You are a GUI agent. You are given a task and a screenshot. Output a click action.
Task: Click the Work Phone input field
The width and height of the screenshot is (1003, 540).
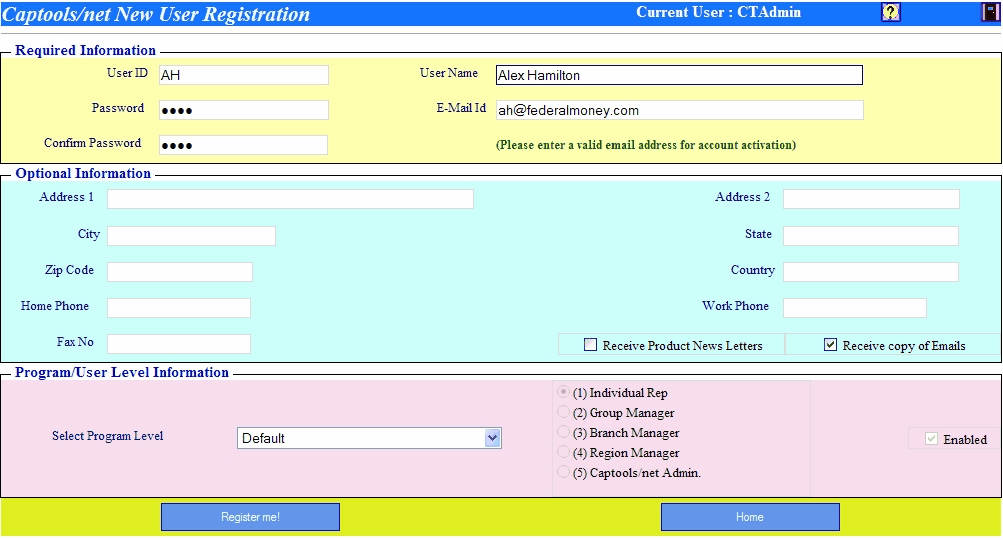(x=854, y=308)
